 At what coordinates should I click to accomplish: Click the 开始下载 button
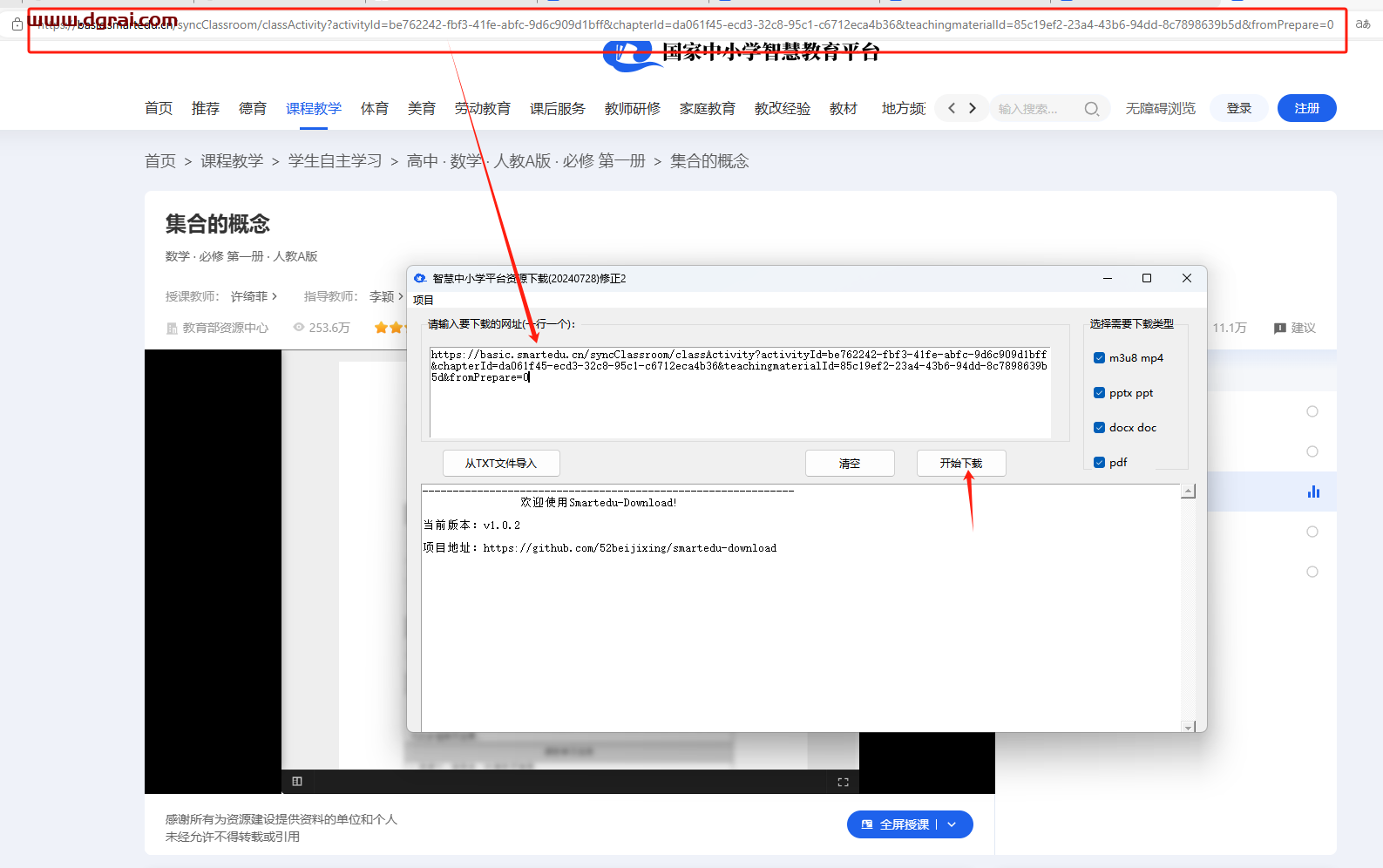point(961,463)
